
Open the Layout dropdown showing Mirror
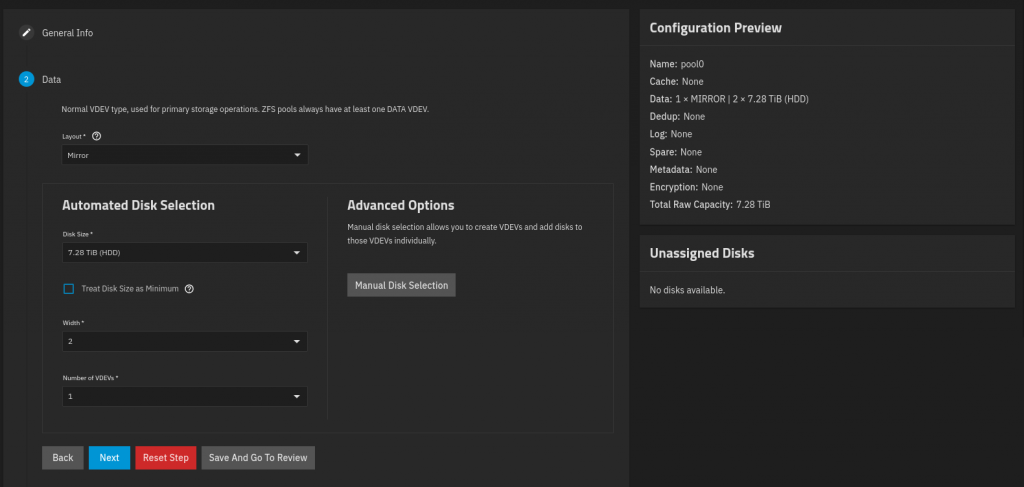click(184, 155)
